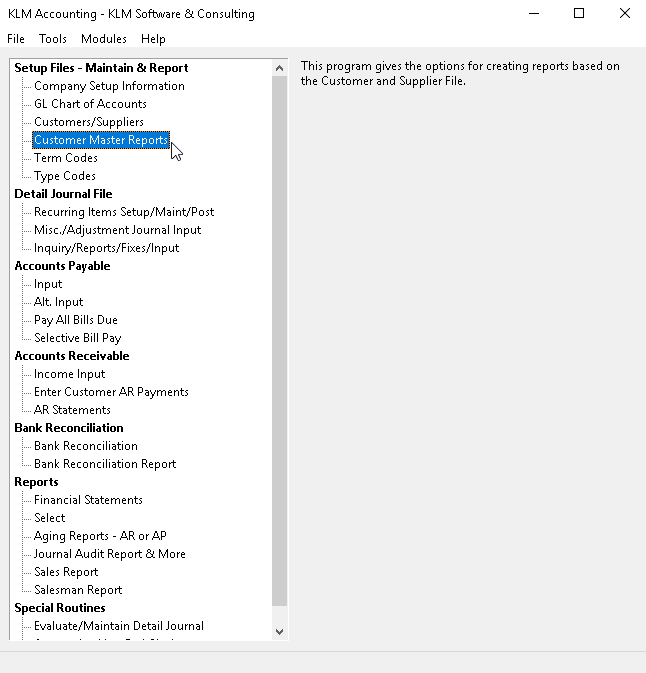Open Bank Reconciliation Report
The image size is (646, 673).
(x=105, y=464)
